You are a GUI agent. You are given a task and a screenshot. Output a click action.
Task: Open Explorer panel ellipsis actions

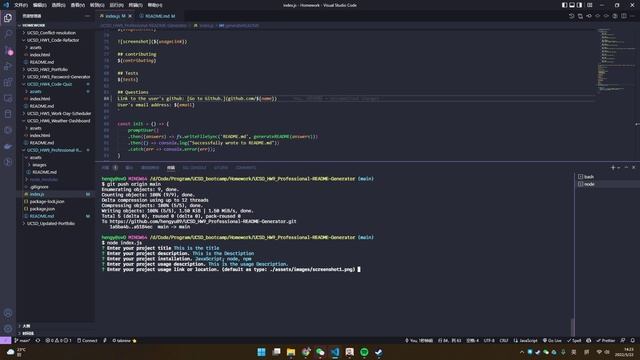[87, 16]
